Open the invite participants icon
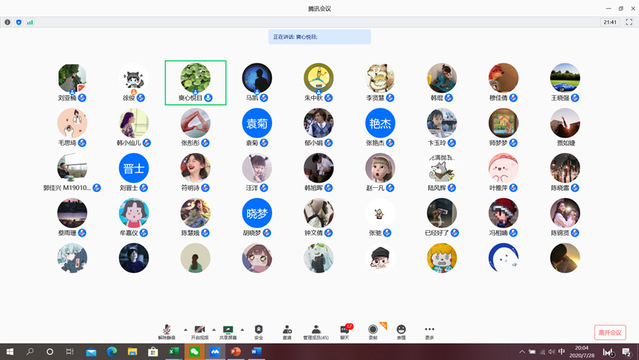639x360 pixels. 287,332
